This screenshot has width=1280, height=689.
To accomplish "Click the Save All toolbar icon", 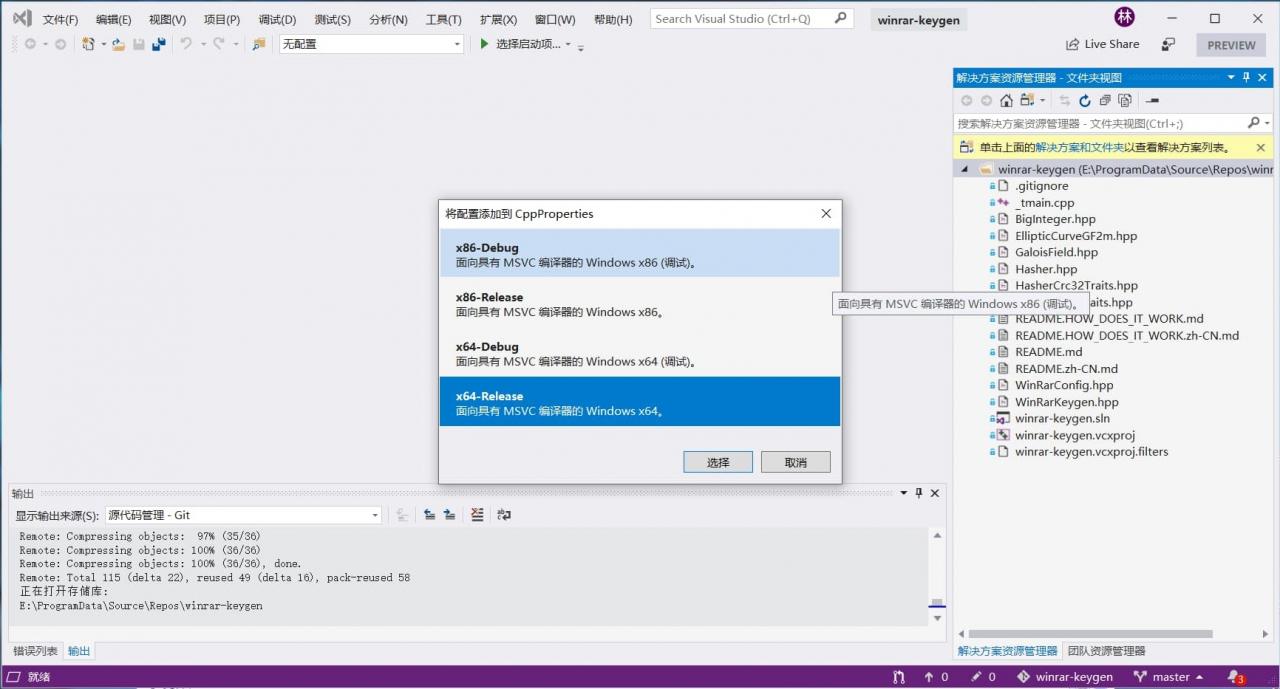I will 158,44.
